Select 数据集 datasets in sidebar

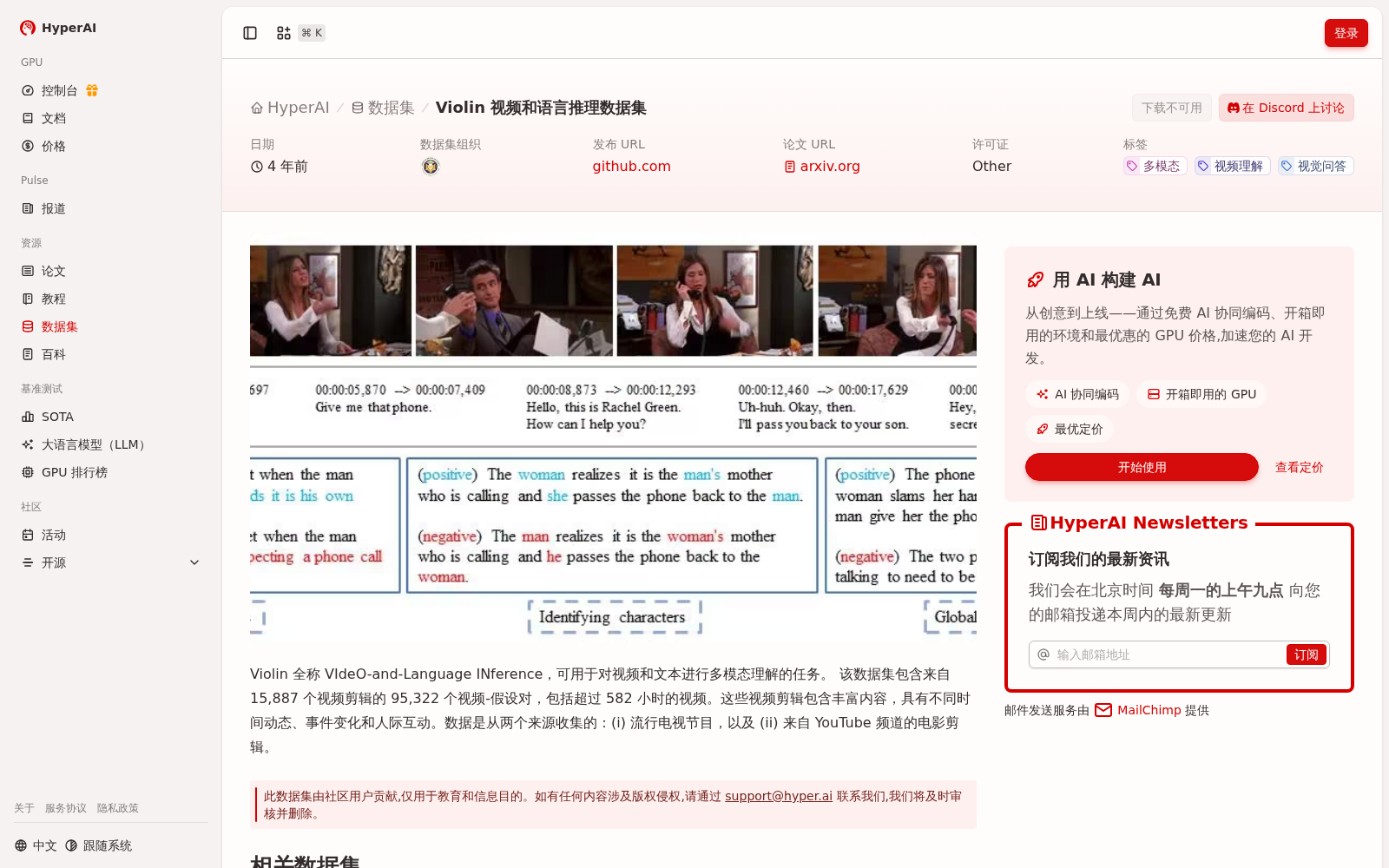tap(111, 326)
